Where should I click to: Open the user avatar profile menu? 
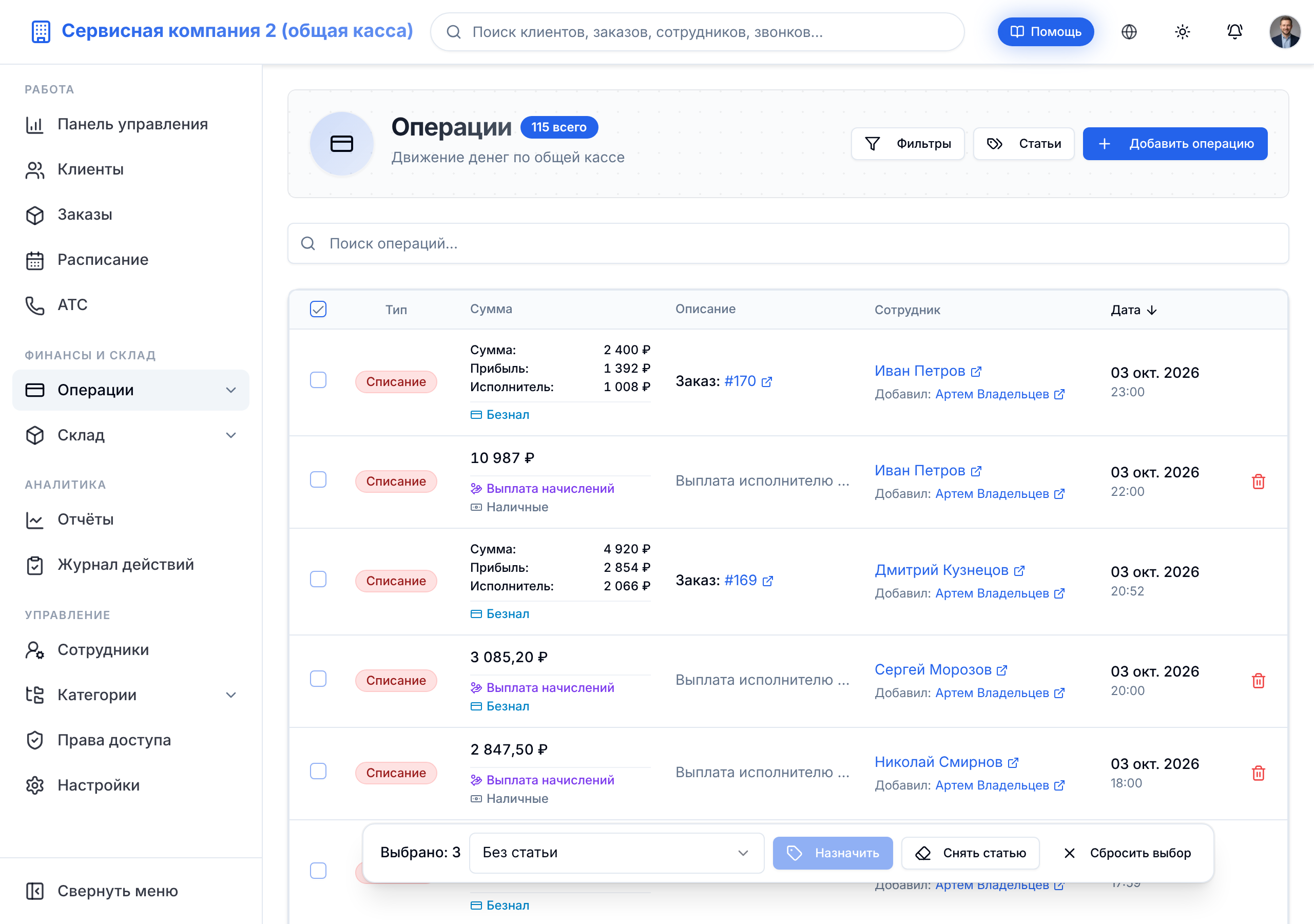click(x=1285, y=32)
